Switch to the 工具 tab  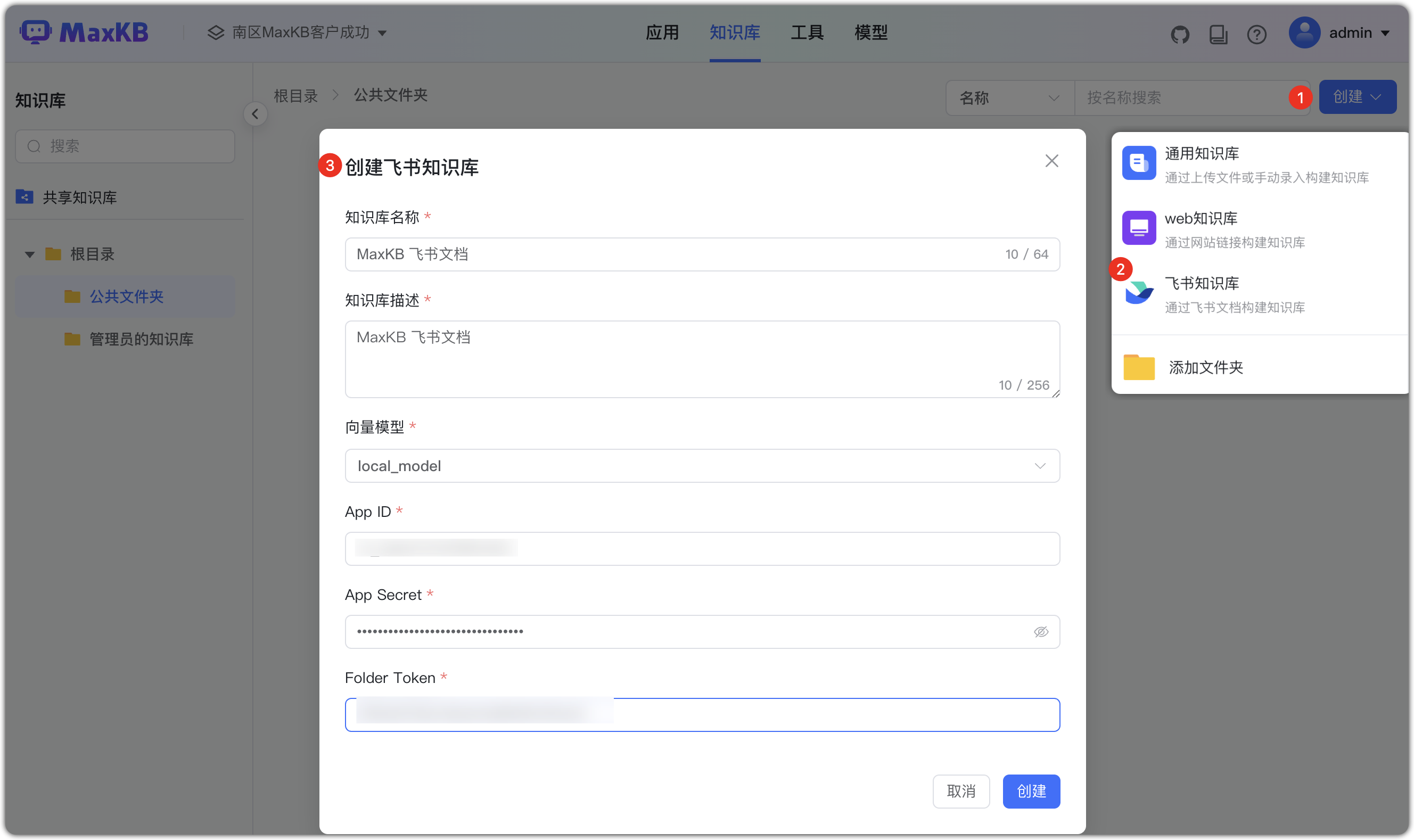[x=807, y=32]
